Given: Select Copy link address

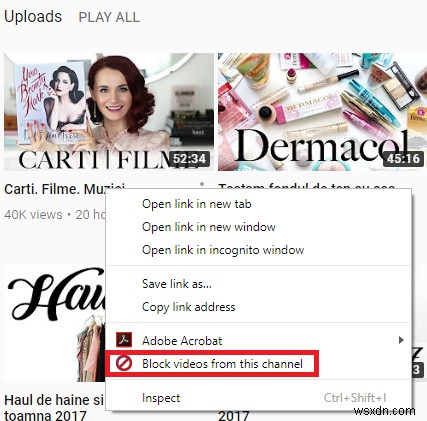Looking at the screenshot, I should pyautogui.click(x=188, y=307).
